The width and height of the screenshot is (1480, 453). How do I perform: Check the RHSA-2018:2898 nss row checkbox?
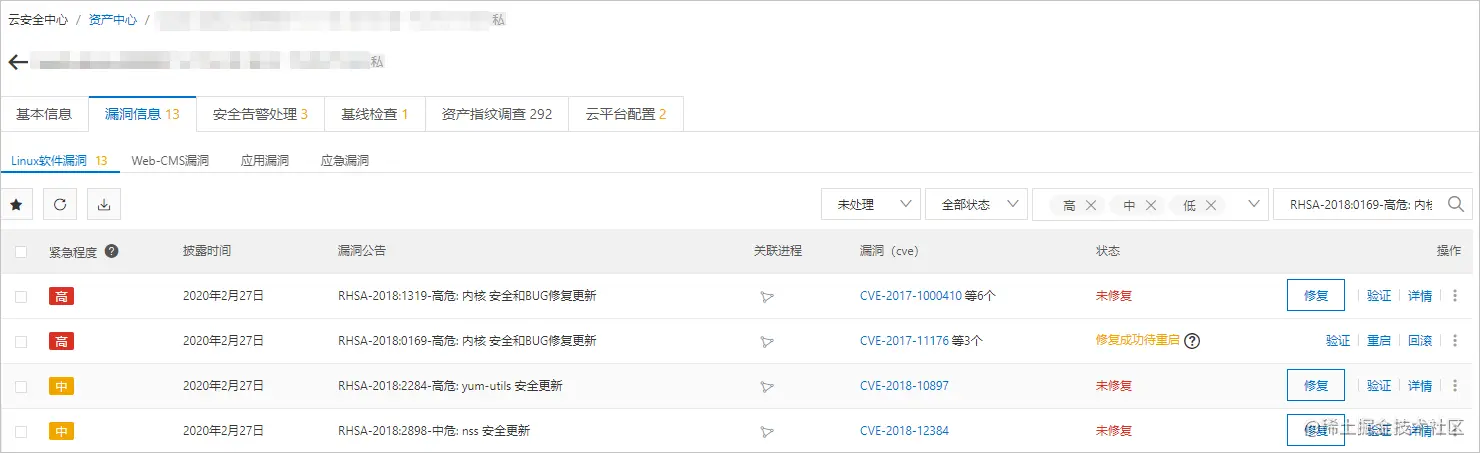click(x=21, y=432)
